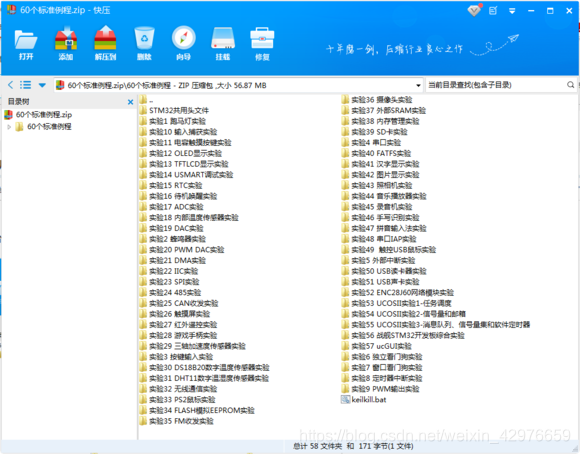This screenshot has height=454, width=580.
Task: Select folder 实验23 SPI实验
Action: click(x=170, y=282)
